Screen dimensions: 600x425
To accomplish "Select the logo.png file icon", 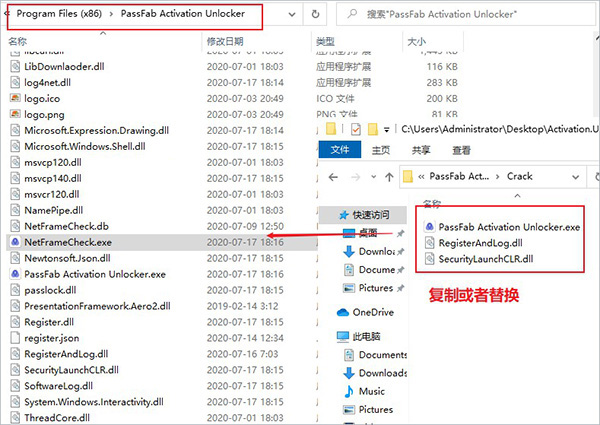I will (15, 114).
